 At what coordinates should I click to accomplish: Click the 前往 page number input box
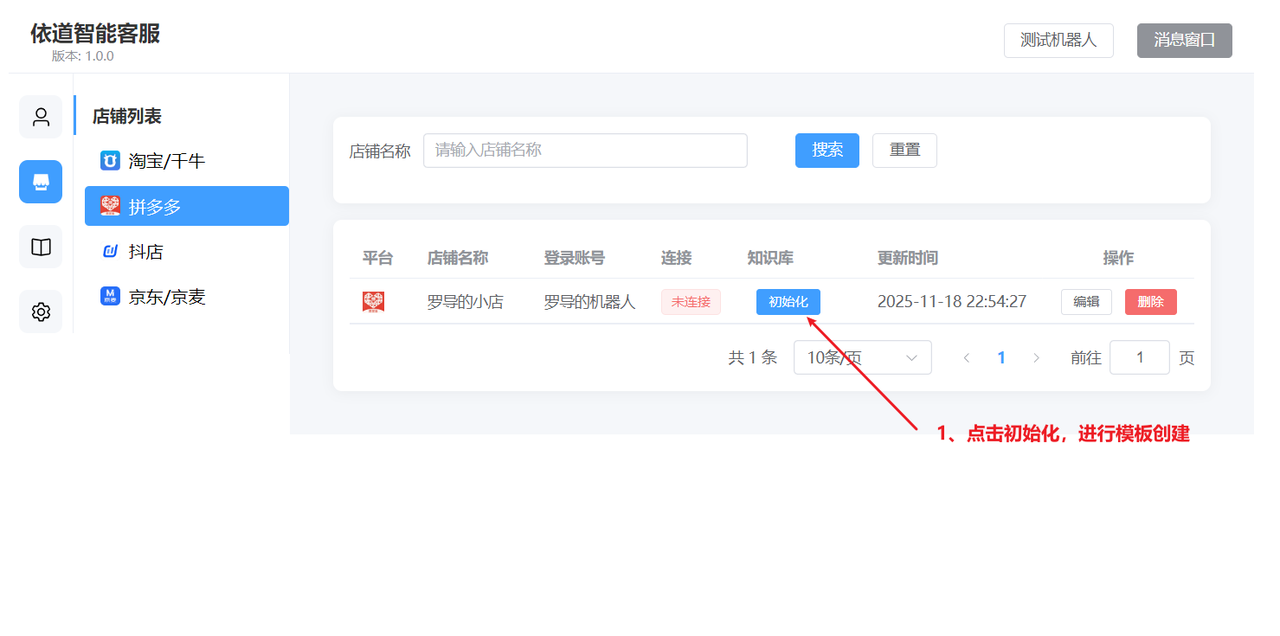point(1139,358)
